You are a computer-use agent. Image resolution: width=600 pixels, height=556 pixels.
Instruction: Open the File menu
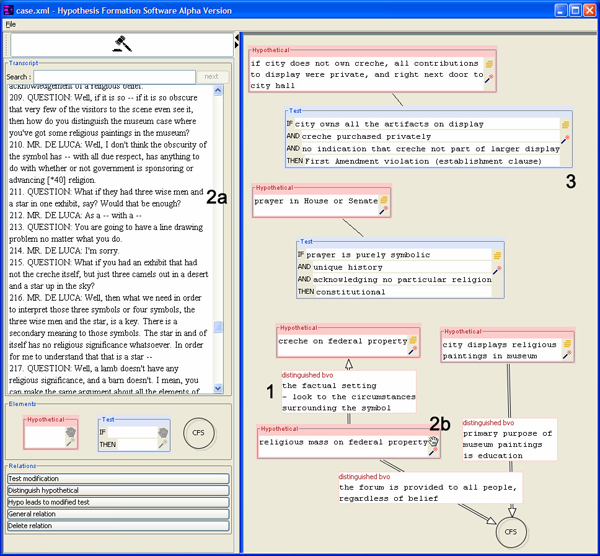point(11,24)
